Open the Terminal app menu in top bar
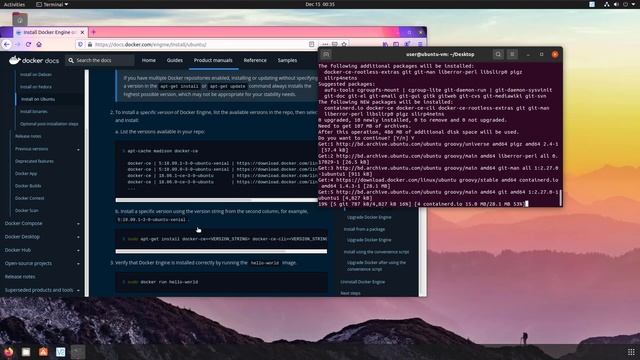 click(x=52, y=4)
